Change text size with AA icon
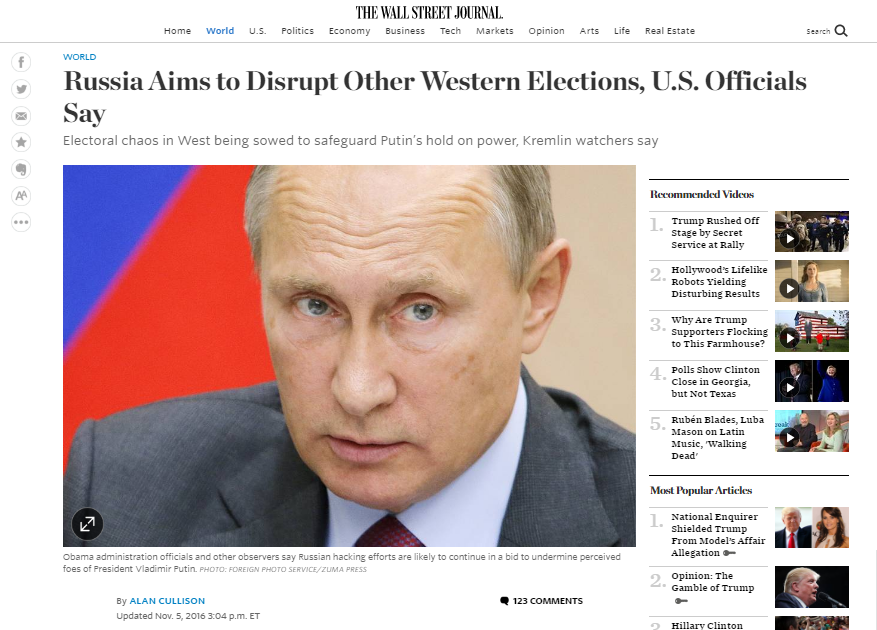This screenshot has width=877, height=630. 21,196
